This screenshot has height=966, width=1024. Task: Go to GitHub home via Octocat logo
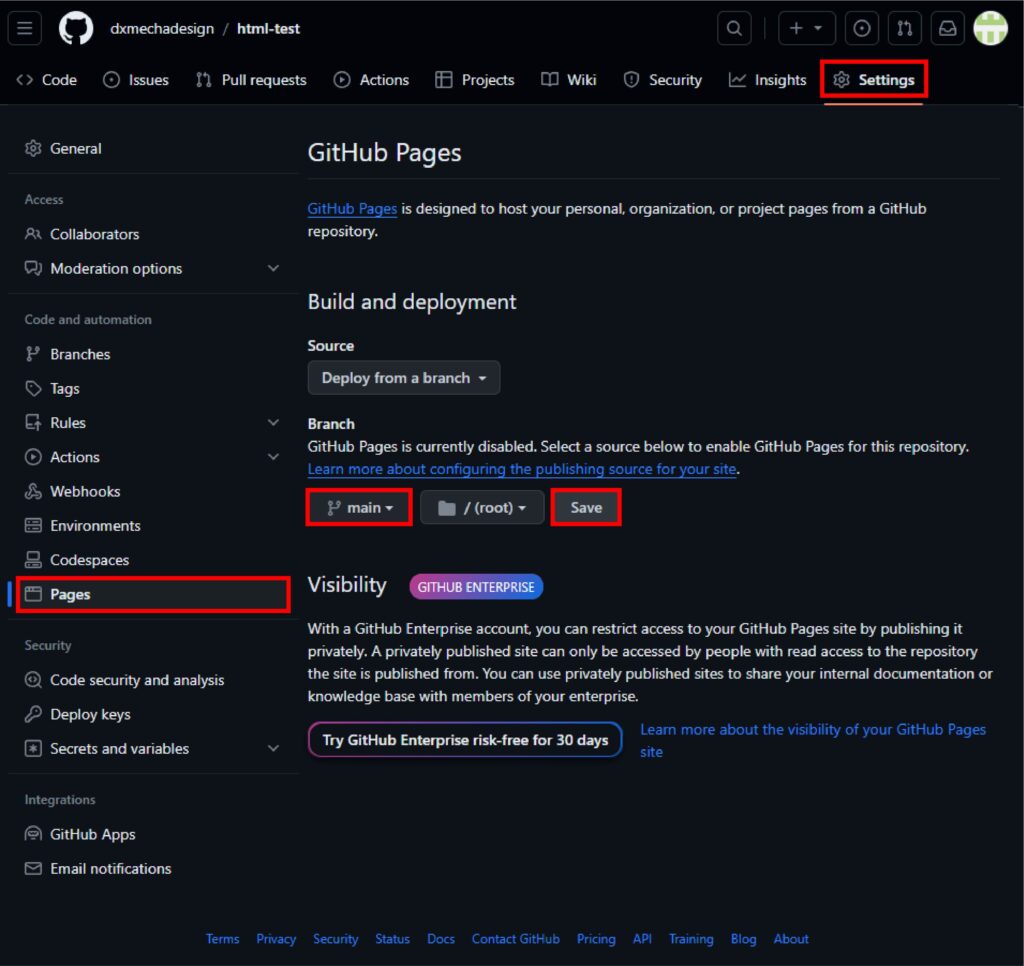coord(76,29)
